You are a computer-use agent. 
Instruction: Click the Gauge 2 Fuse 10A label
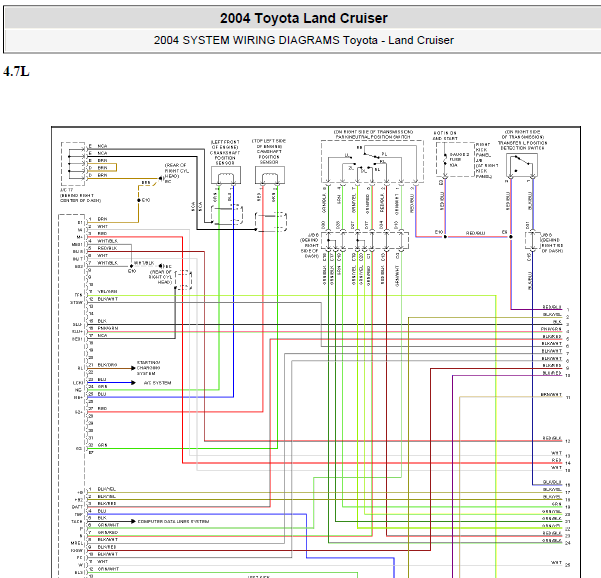pos(459,160)
